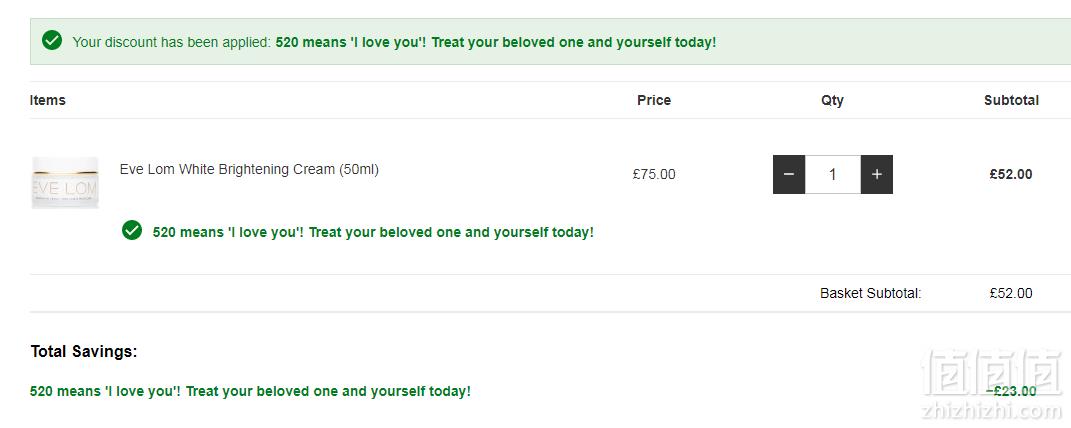Click the quantity input field showing 1

click(x=833, y=174)
